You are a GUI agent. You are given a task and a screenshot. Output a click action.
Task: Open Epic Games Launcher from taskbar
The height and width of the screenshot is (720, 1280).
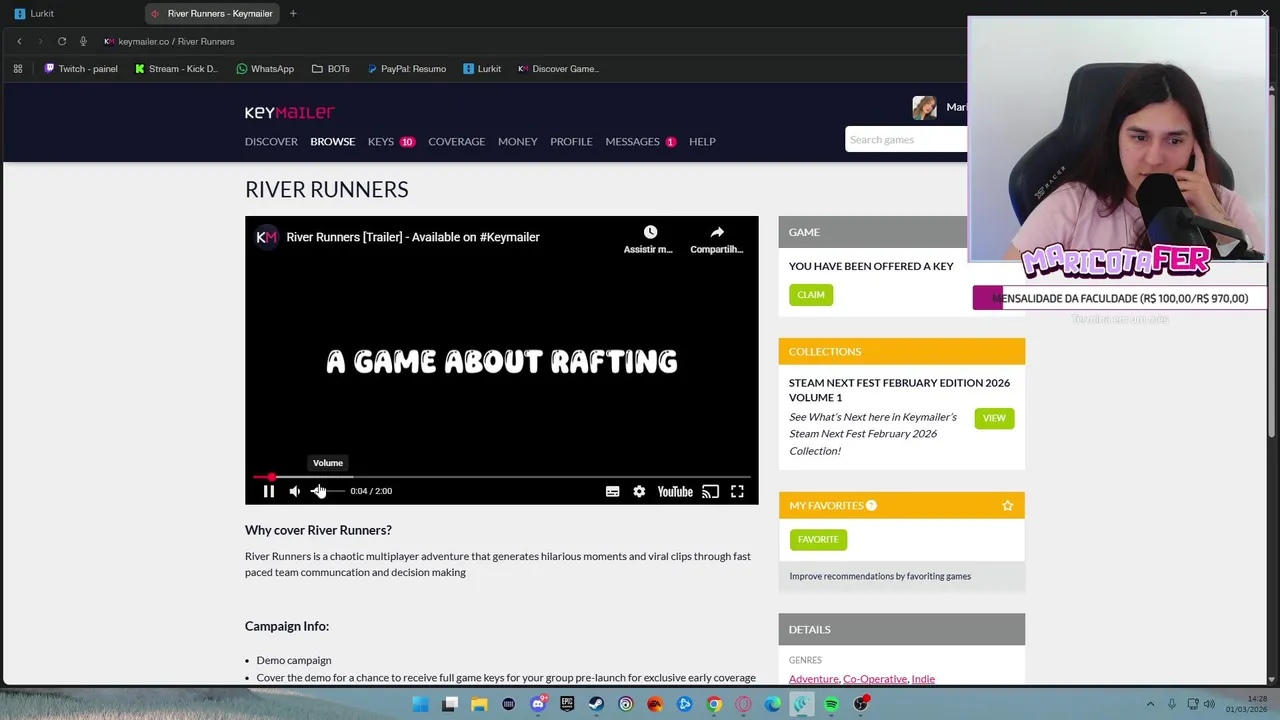click(567, 704)
